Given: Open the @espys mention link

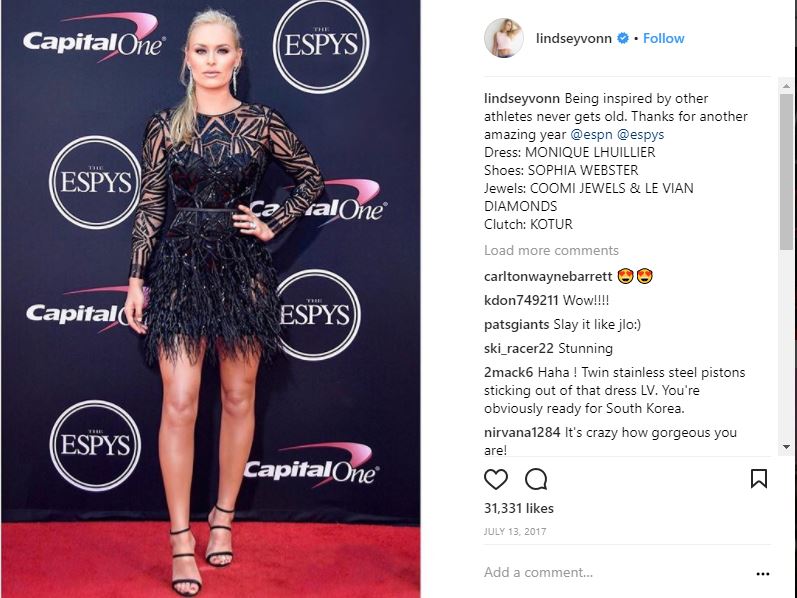Looking at the screenshot, I should pyautogui.click(x=640, y=134).
